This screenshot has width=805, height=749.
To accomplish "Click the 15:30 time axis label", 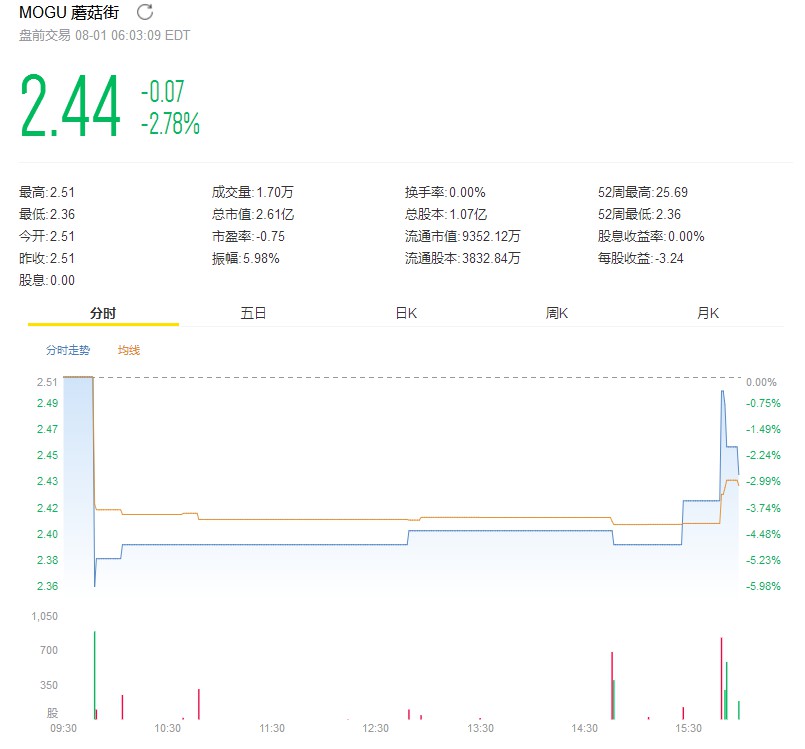I will [x=688, y=728].
